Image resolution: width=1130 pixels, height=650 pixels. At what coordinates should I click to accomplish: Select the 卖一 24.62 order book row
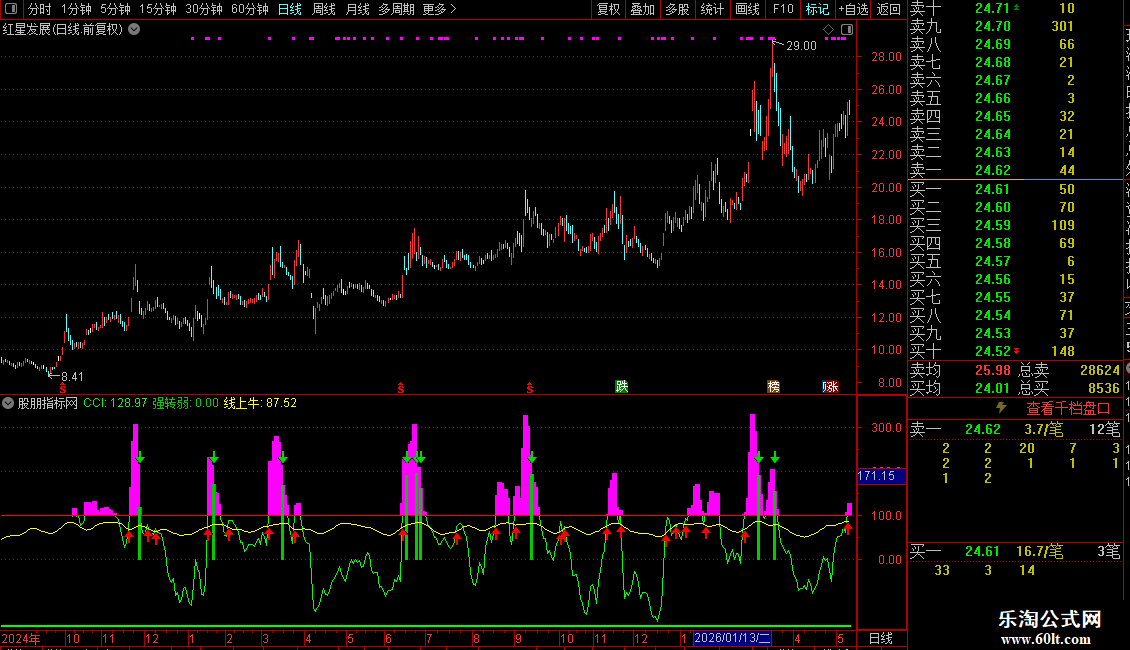1015,170
